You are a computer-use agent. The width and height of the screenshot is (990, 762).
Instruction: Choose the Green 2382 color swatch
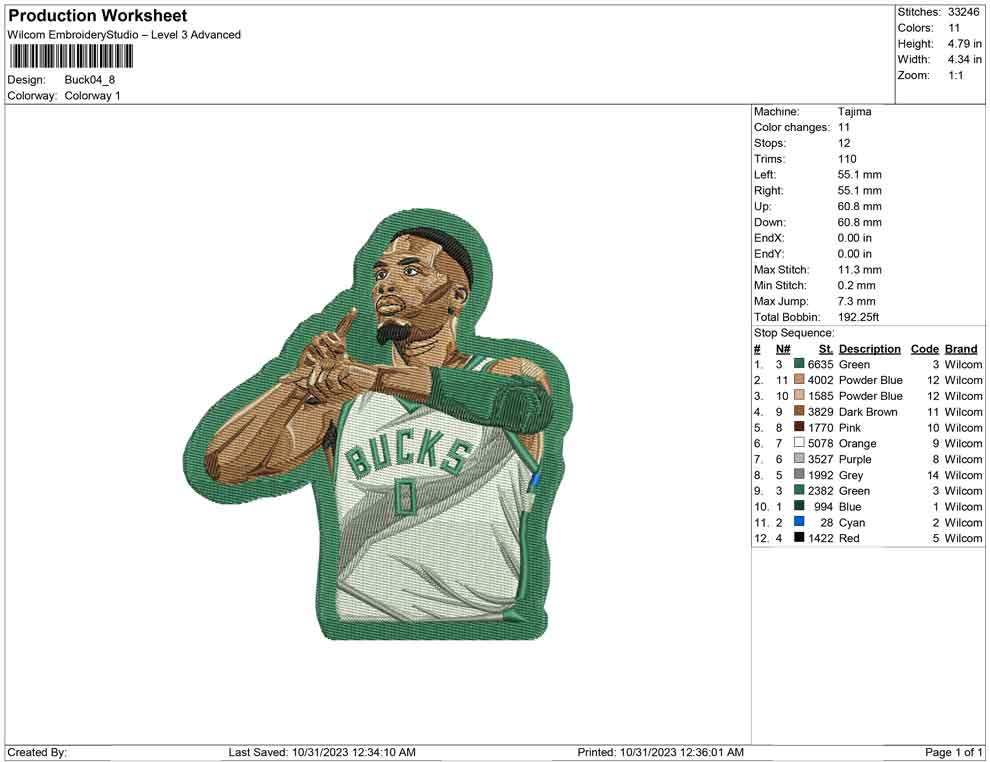tap(799, 490)
